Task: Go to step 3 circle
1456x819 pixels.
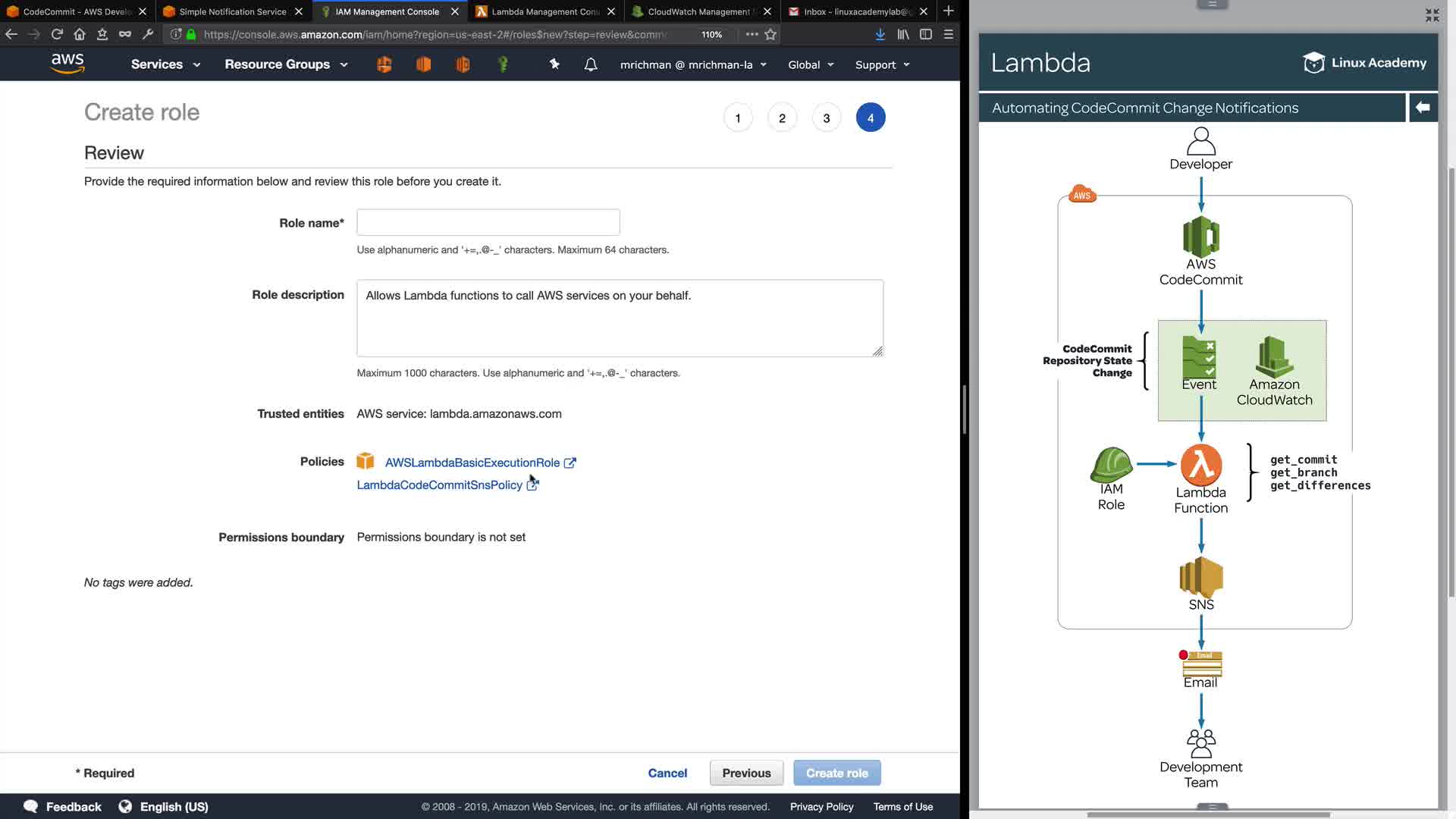Action: point(827,118)
